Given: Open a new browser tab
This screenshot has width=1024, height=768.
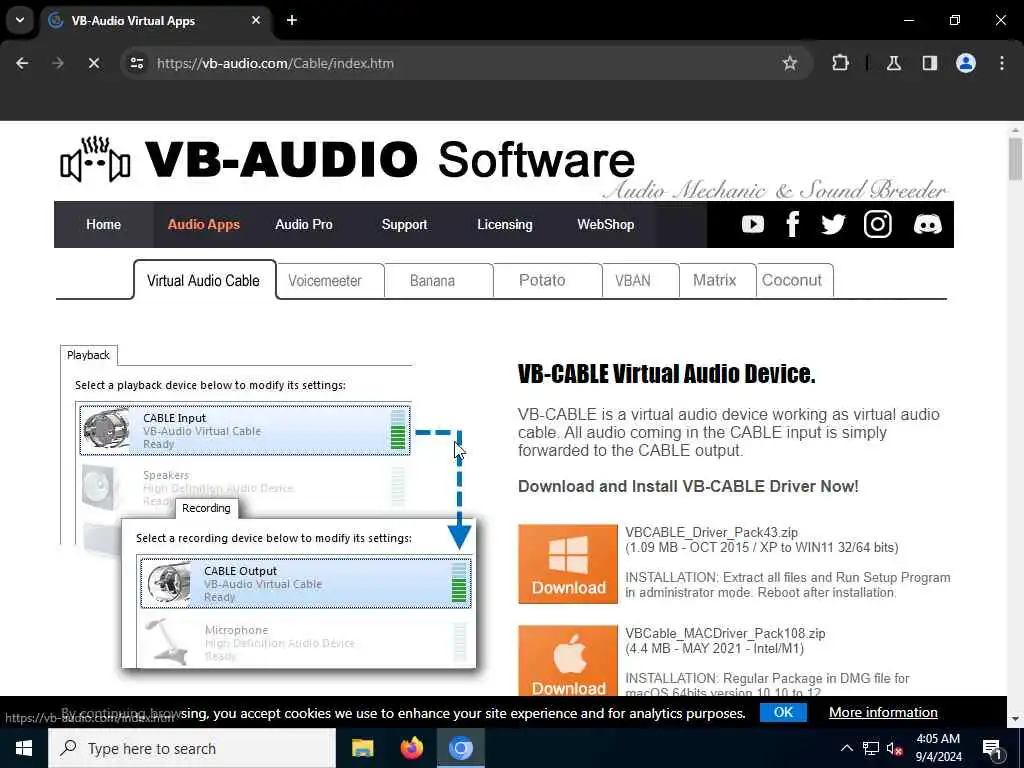Looking at the screenshot, I should coord(292,20).
